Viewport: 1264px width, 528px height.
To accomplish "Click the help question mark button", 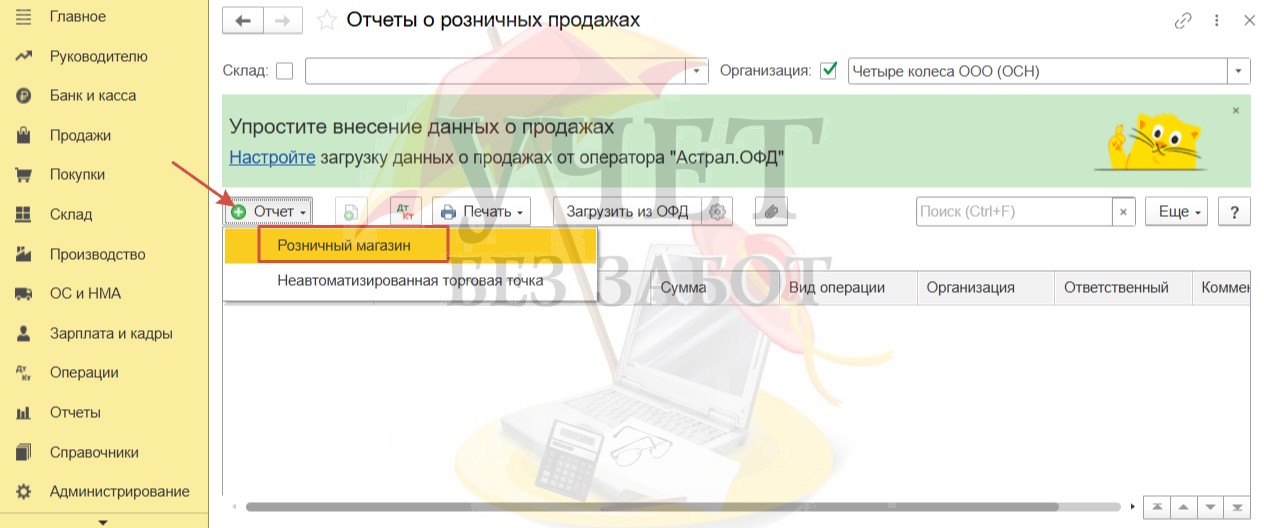I will click(1235, 212).
